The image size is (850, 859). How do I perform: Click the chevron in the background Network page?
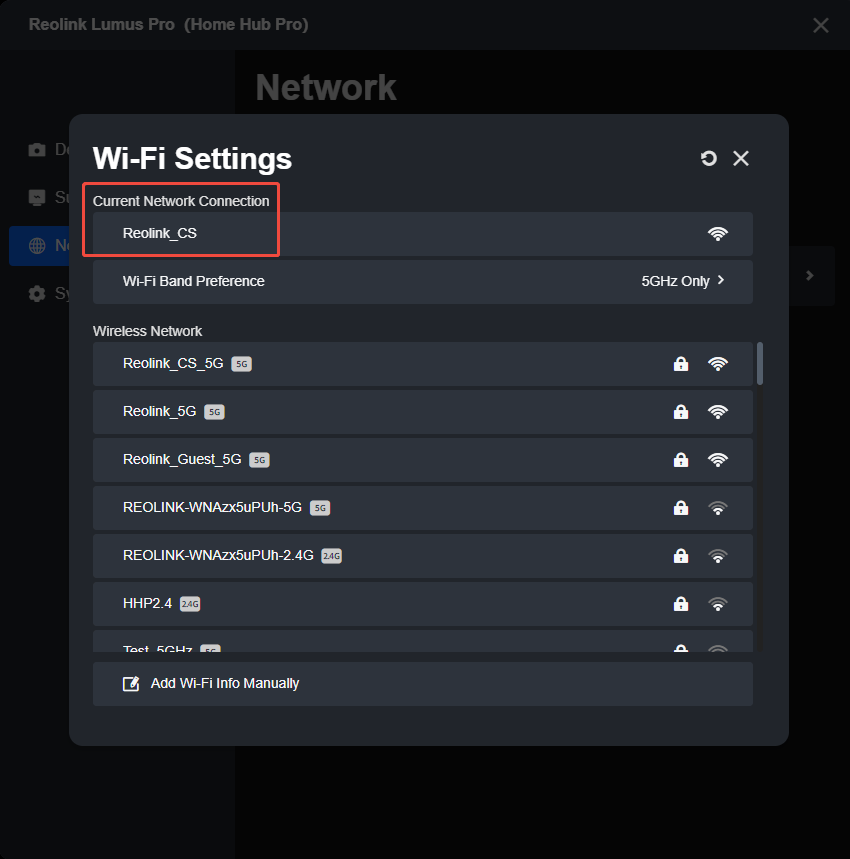tap(809, 276)
